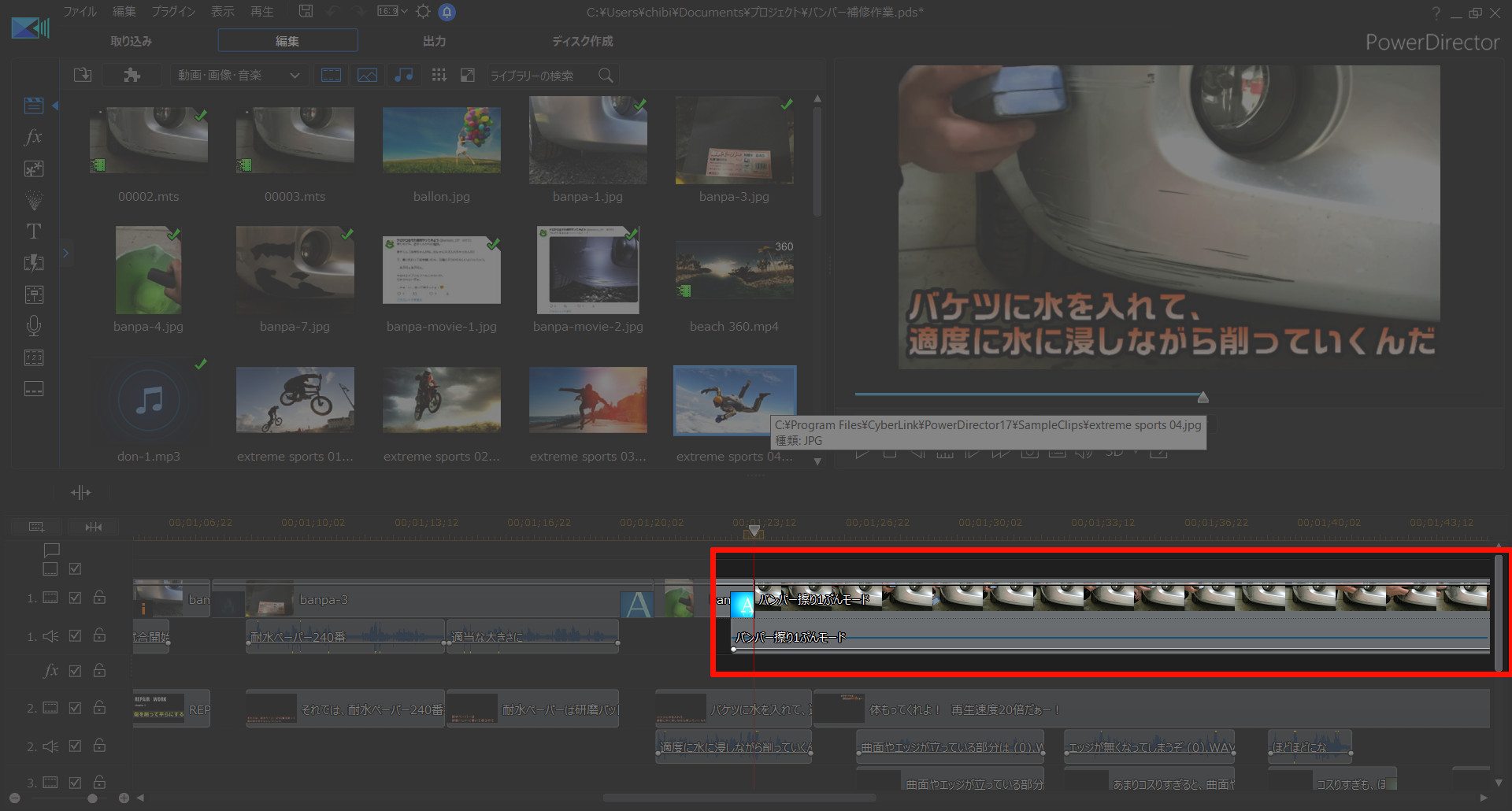Image resolution: width=1512 pixels, height=811 pixels.
Task: Click the timeline tracks scroll down arrow
Action: click(1499, 783)
